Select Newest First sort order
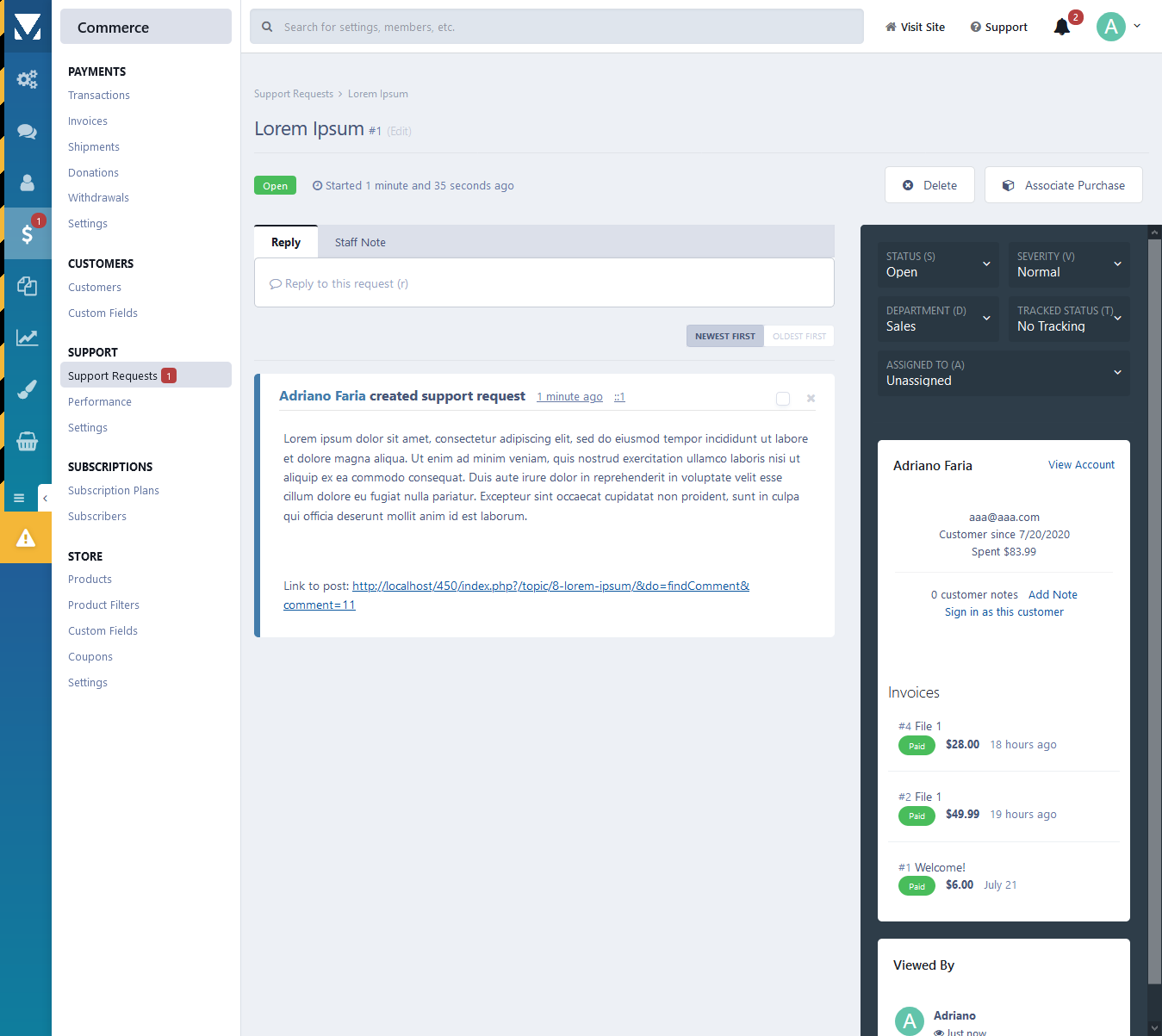 pyautogui.click(x=724, y=336)
